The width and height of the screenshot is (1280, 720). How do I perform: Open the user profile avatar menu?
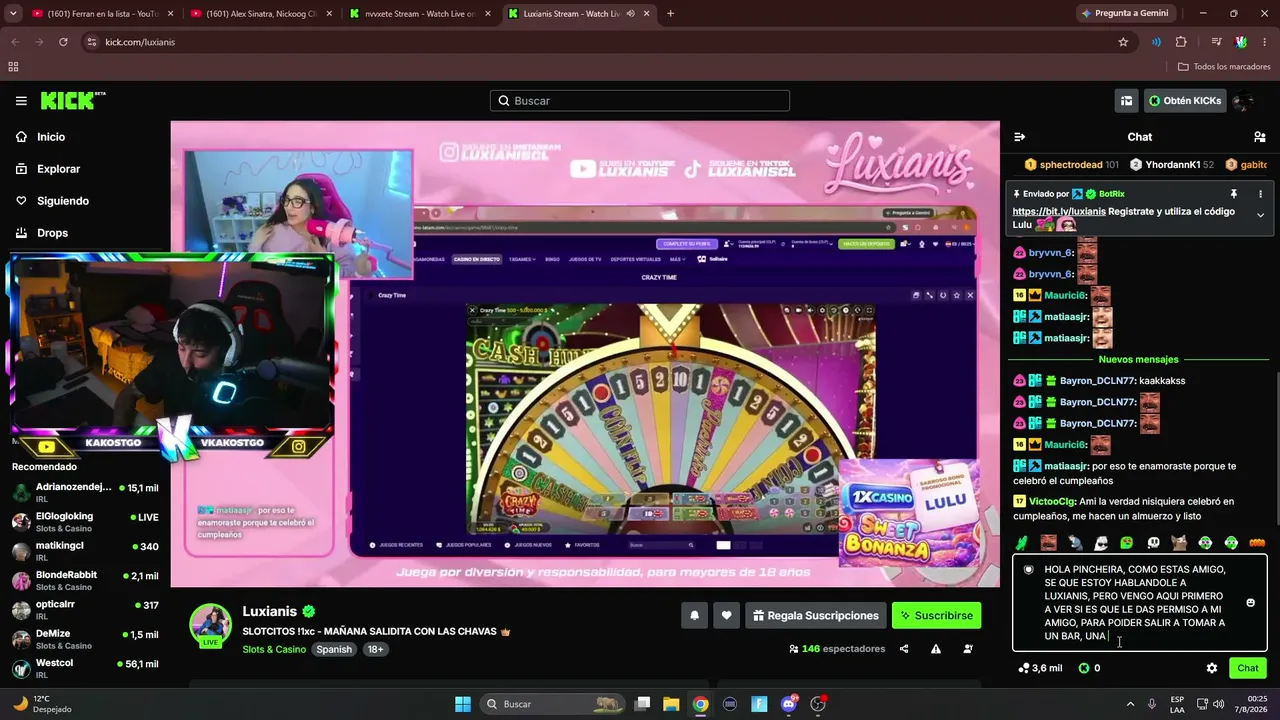1244,101
